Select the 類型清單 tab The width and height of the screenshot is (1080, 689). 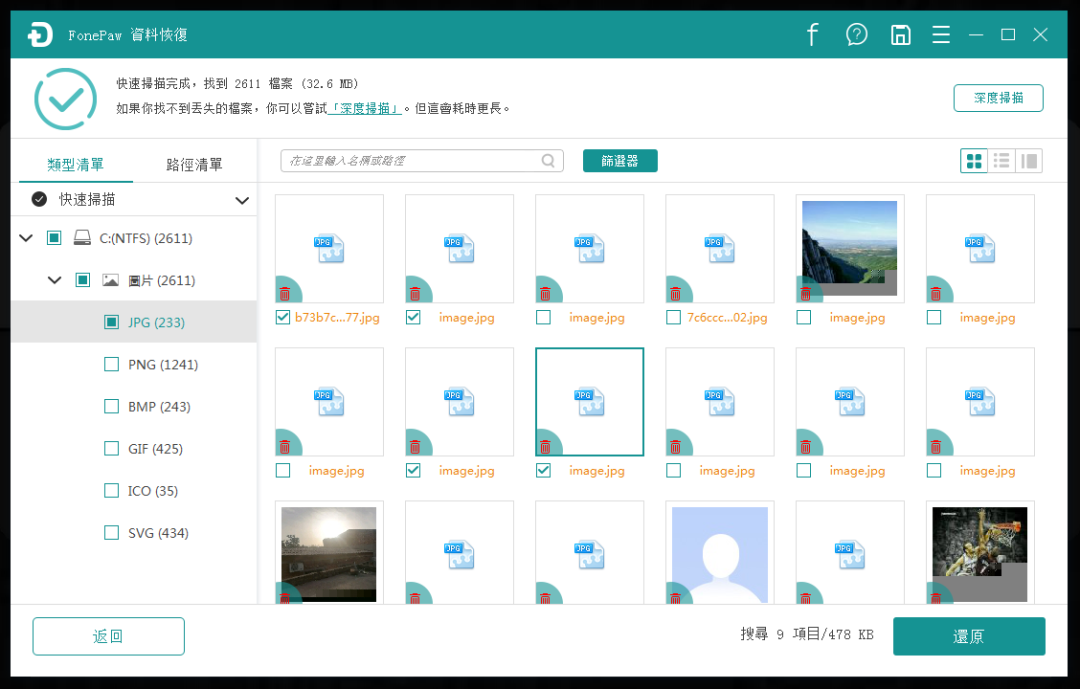click(x=76, y=165)
